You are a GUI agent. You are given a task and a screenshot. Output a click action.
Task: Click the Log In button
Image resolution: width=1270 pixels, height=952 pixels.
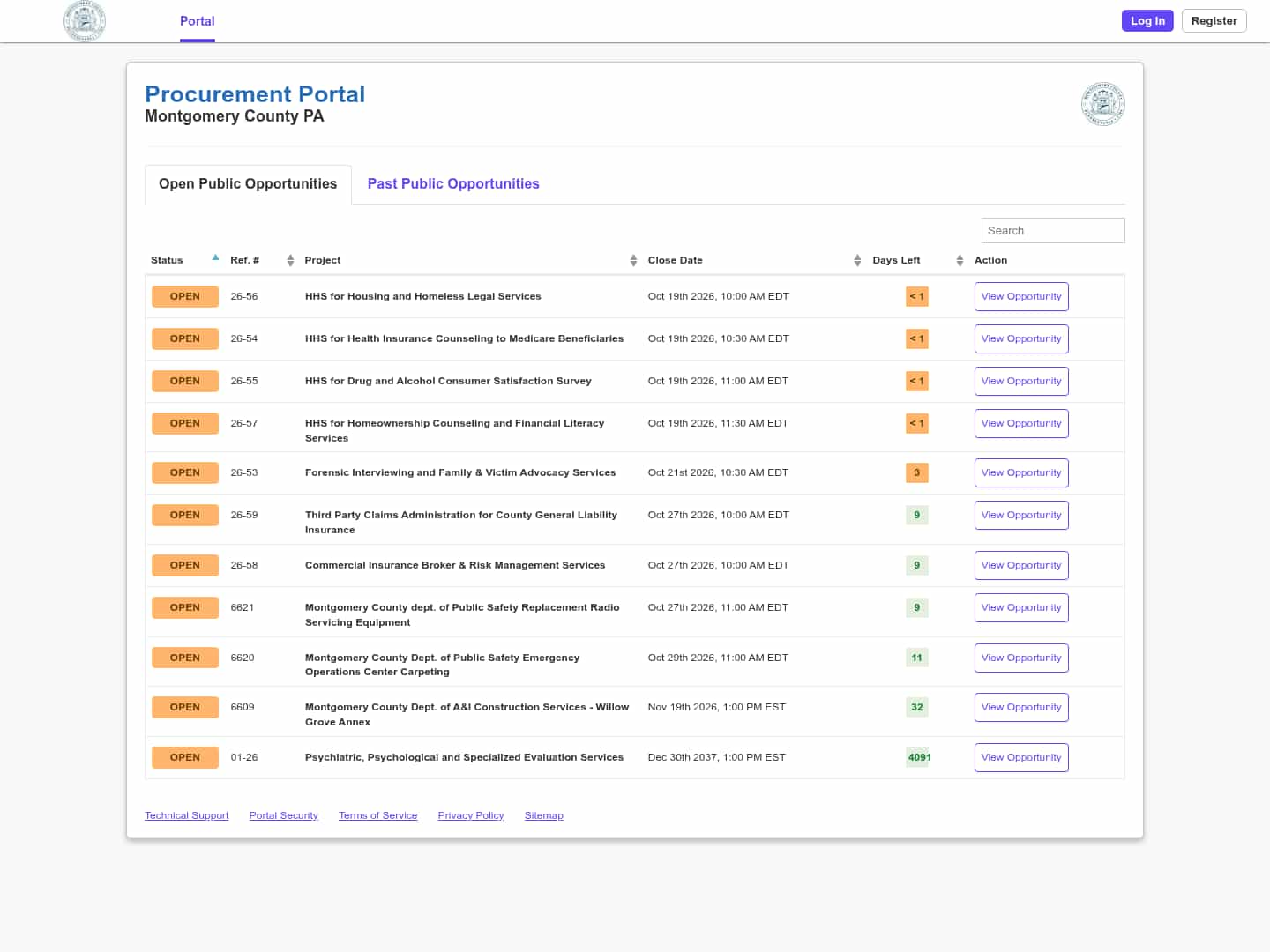pos(1147,21)
